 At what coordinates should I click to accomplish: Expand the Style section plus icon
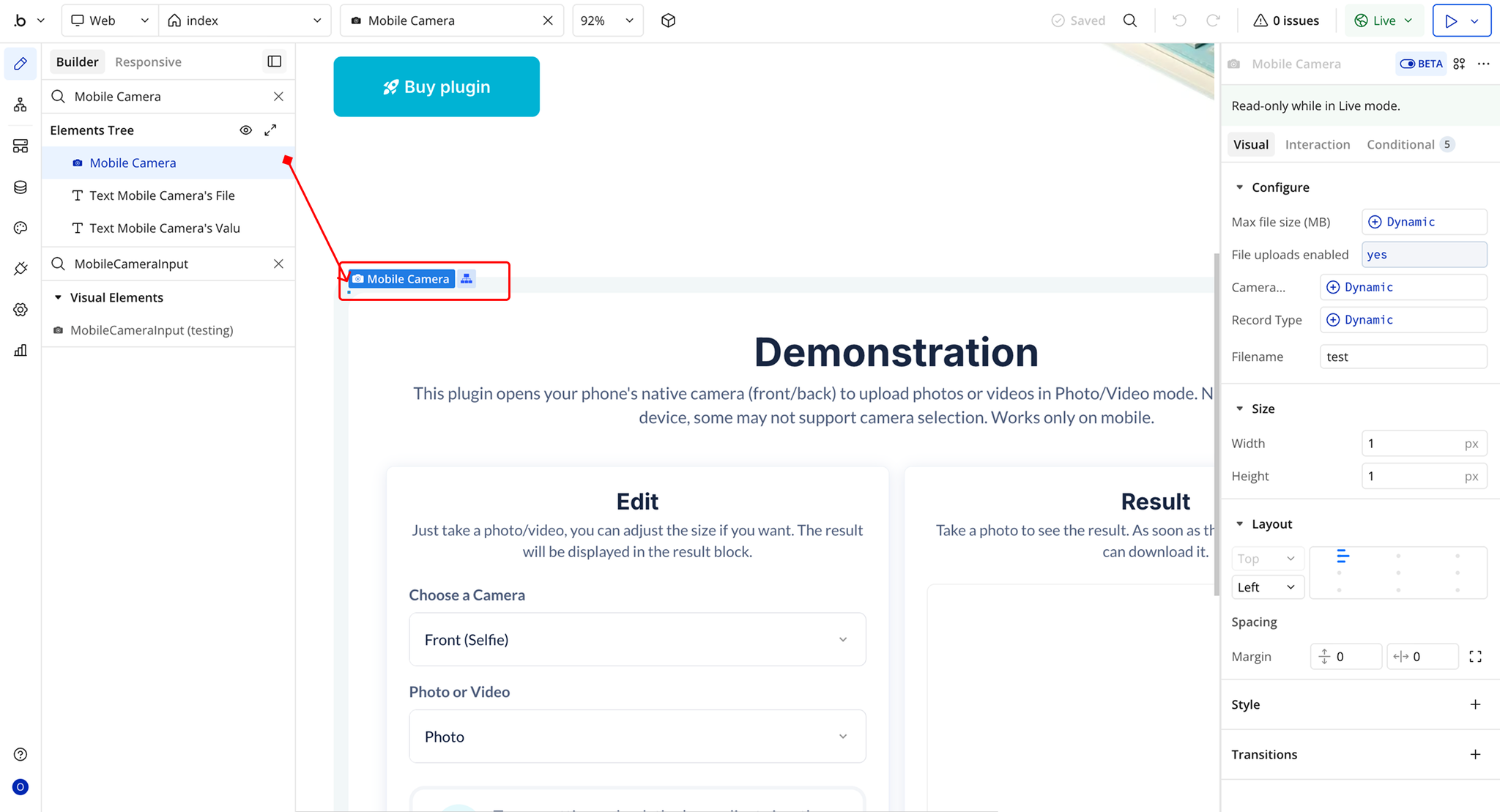click(1475, 704)
